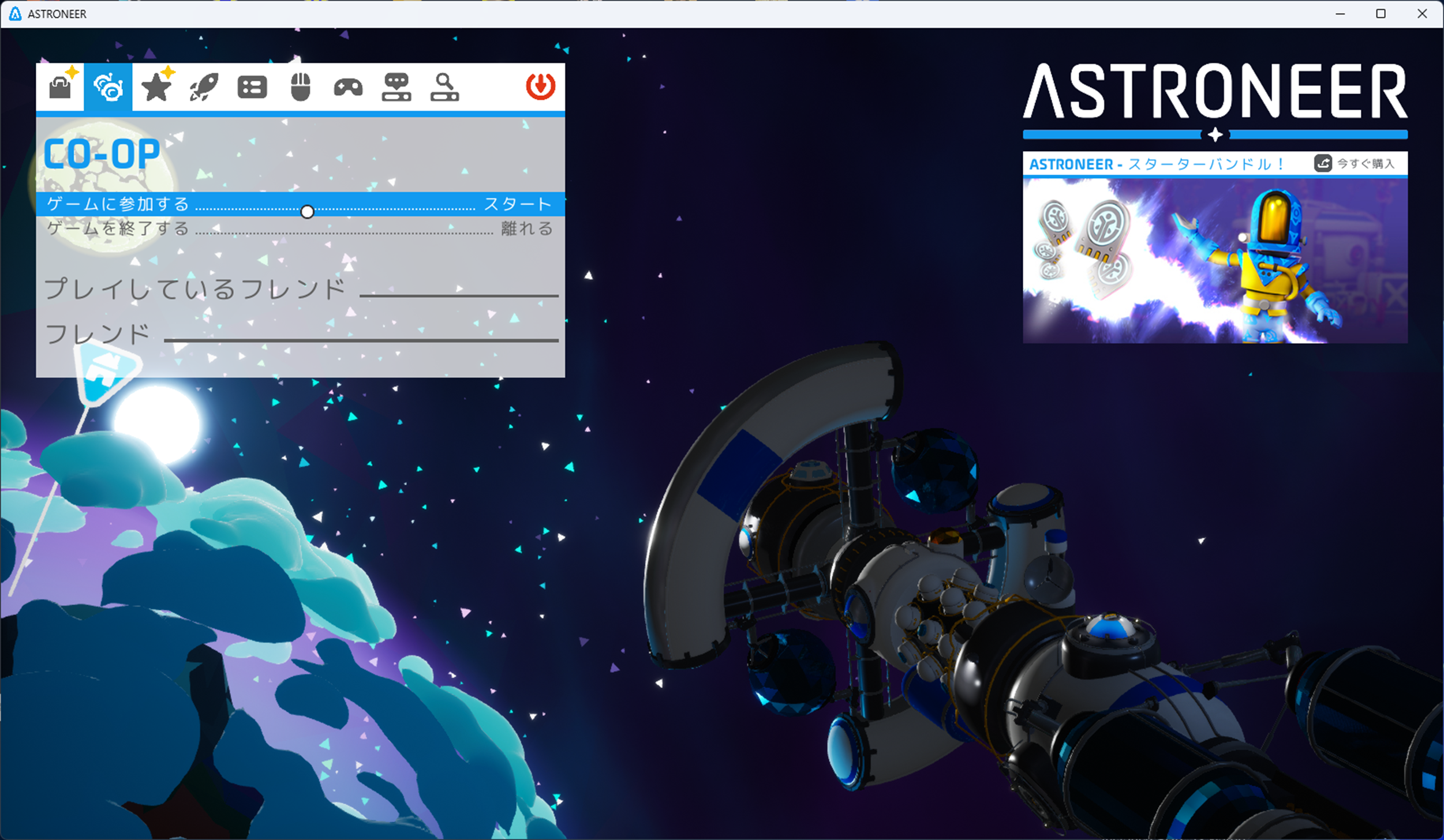Click the red power quit icon
Screen dimensions: 1444x840
[x=540, y=87]
